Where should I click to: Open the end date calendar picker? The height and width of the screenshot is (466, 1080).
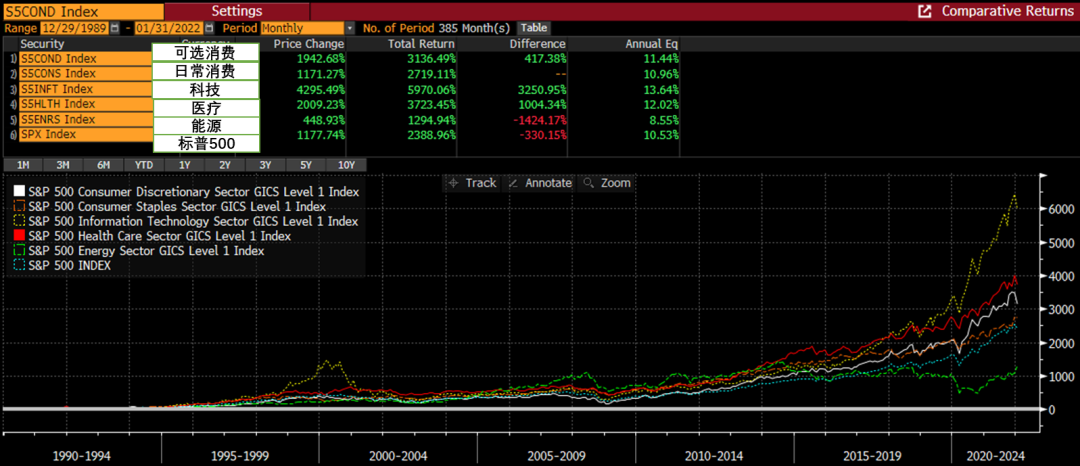point(209,28)
